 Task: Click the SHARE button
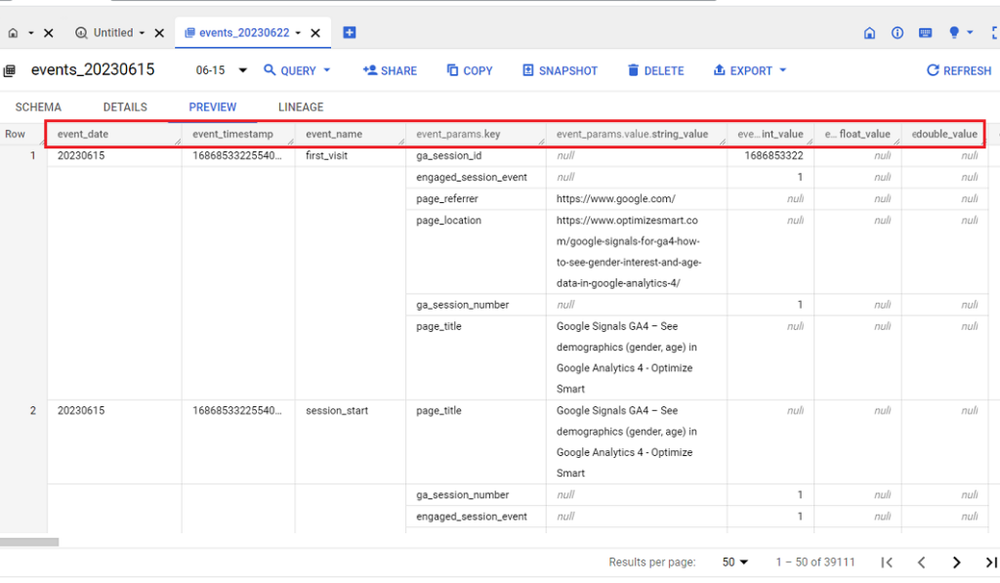click(390, 71)
